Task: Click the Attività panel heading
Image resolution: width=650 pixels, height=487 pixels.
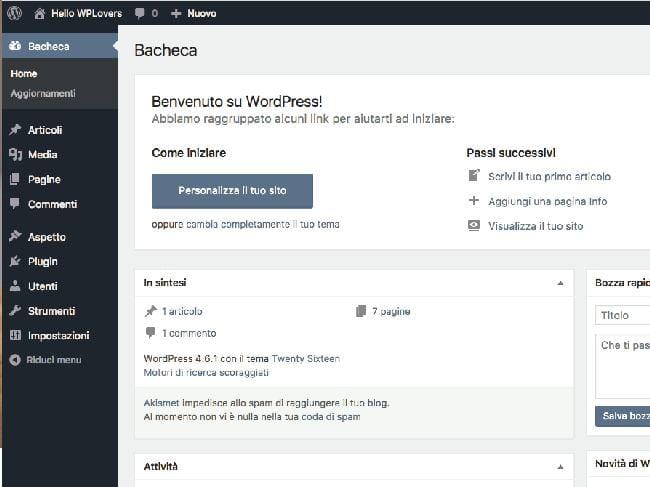Action: pos(160,466)
